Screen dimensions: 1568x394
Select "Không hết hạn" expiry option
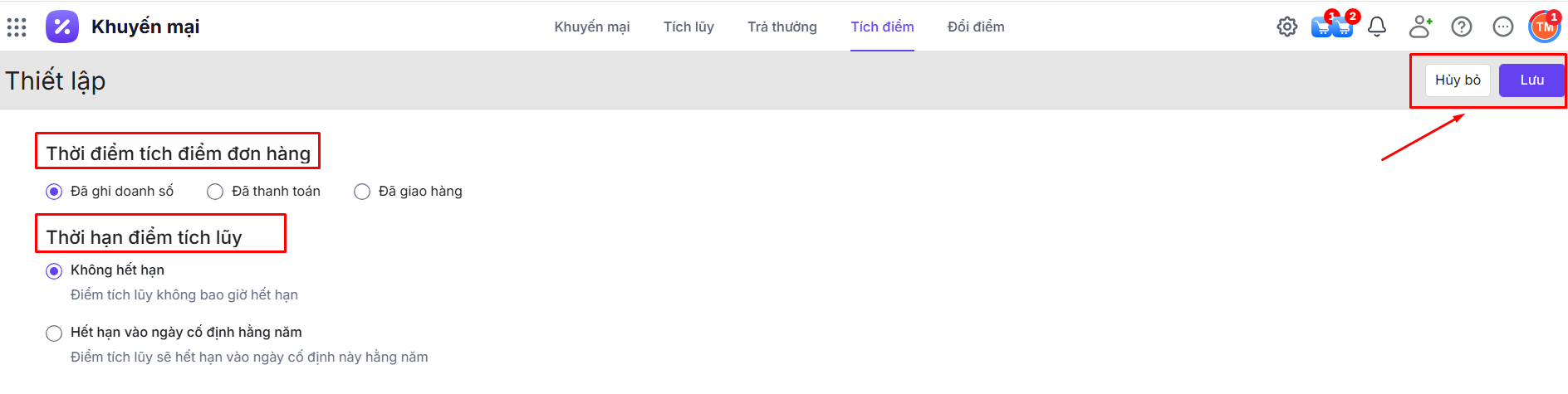pos(54,270)
